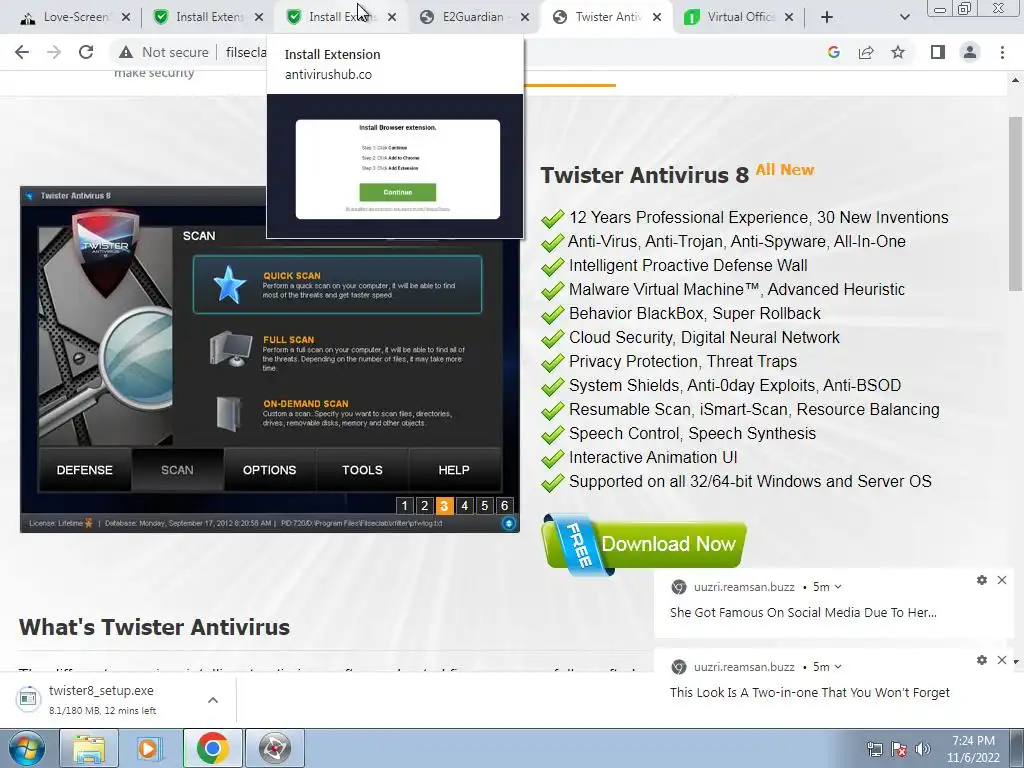Click the Not secure warning icon

tap(125, 52)
